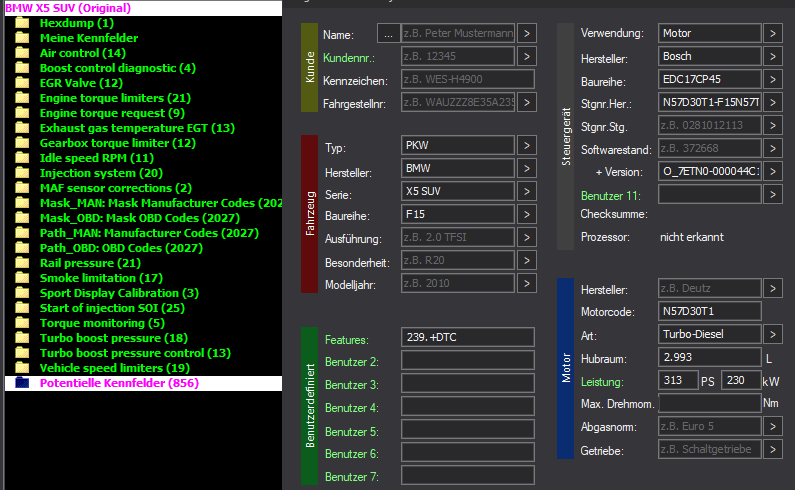
Task: Click the Potentielle Kennfelder folder icon
Action: [x=22, y=383]
